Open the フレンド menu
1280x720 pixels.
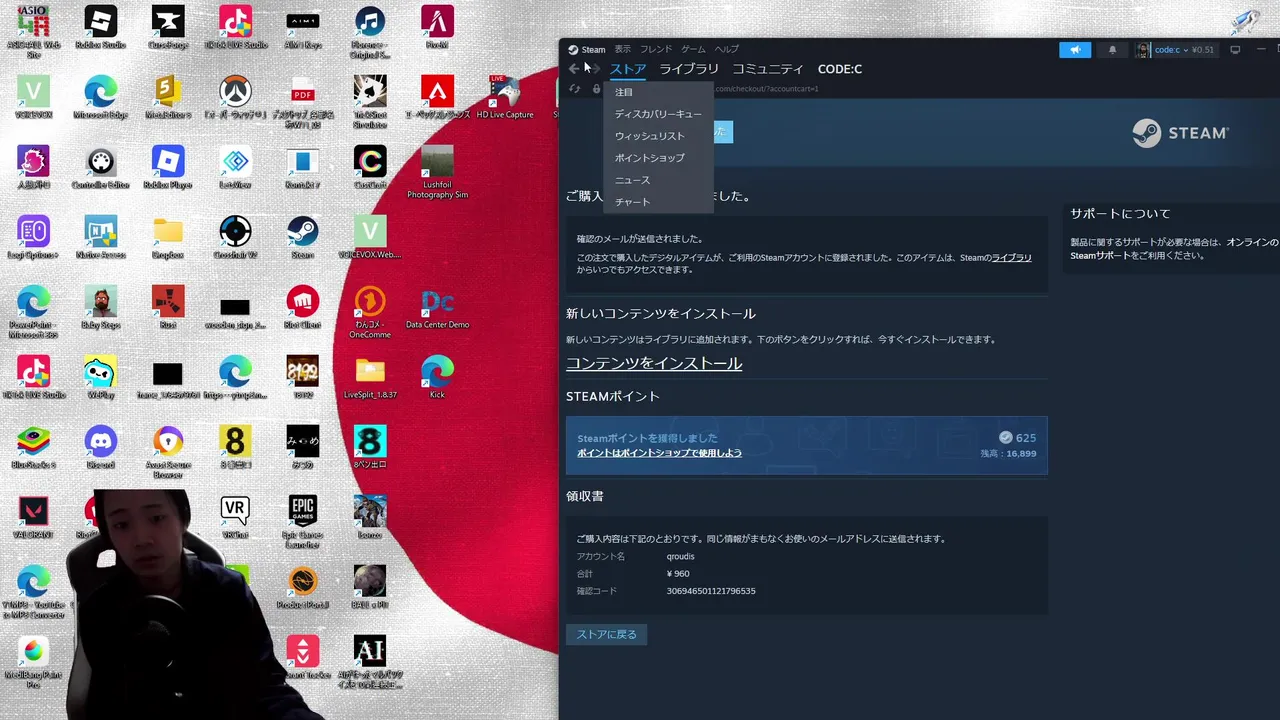[x=656, y=49]
